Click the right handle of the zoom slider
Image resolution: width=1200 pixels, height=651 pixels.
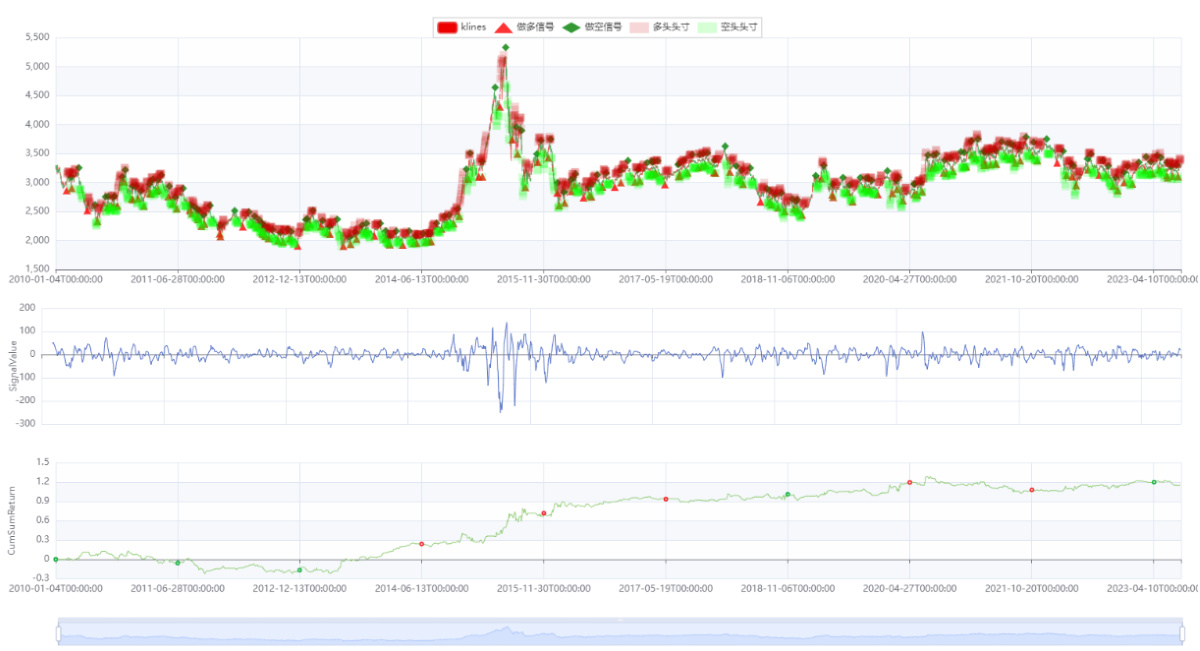tap(1182, 633)
